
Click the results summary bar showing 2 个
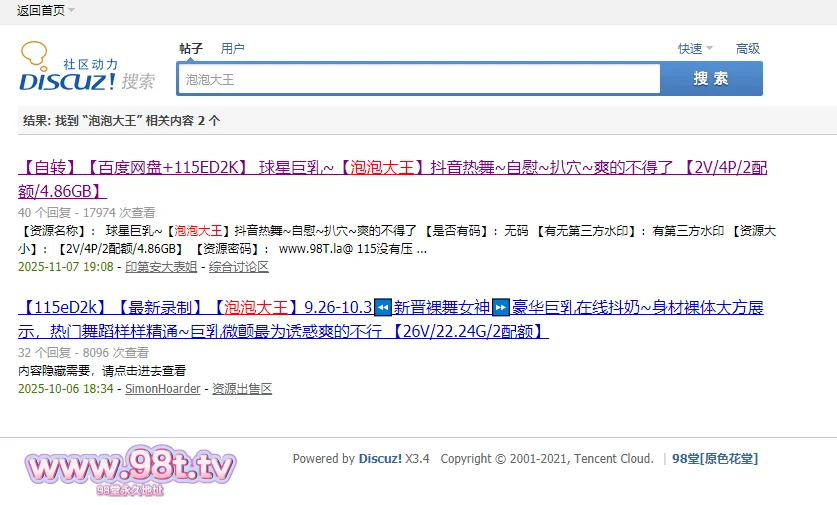point(122,121)
